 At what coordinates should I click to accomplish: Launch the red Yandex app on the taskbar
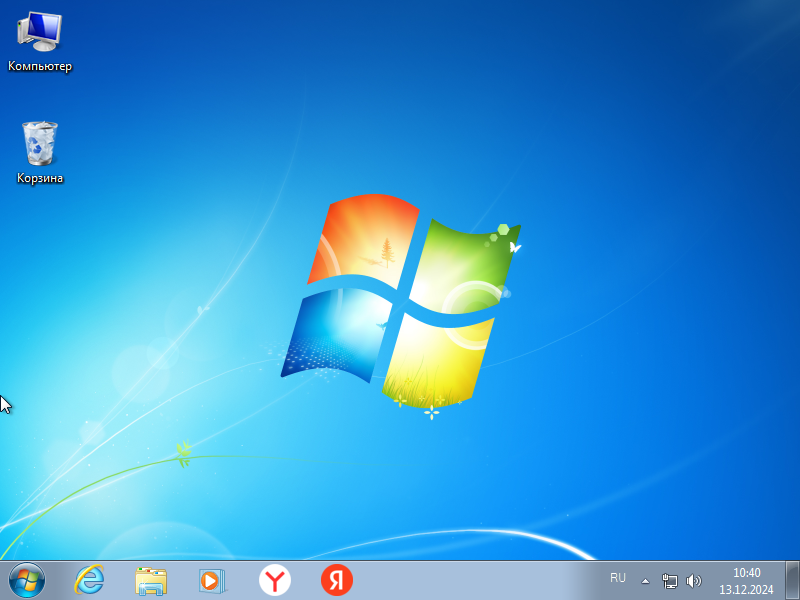(x=336, y=580)
